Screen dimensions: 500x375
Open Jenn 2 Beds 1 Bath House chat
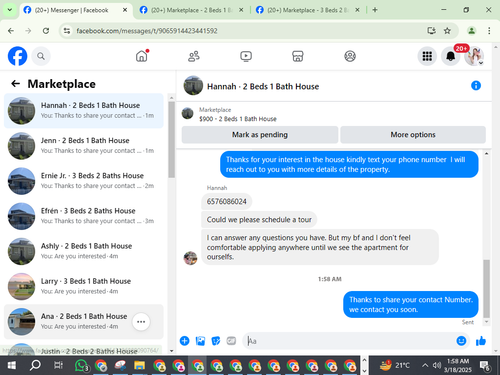pos(84,146)
